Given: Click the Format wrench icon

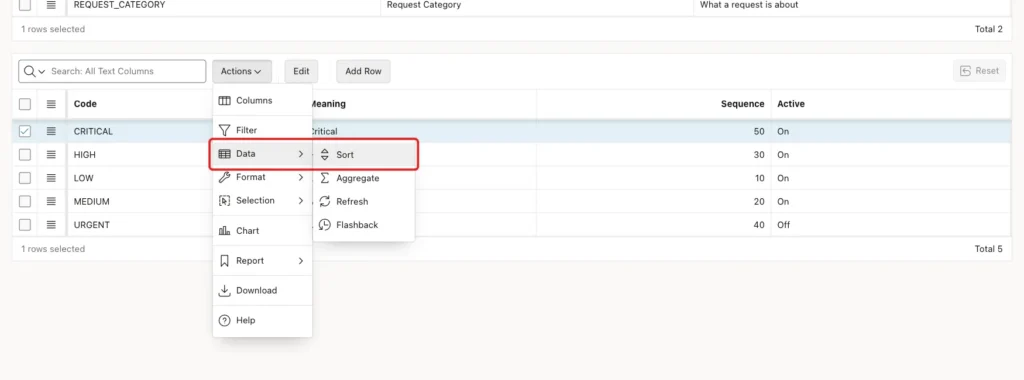Looking at the screenshot, I should (x=224, y=177).
